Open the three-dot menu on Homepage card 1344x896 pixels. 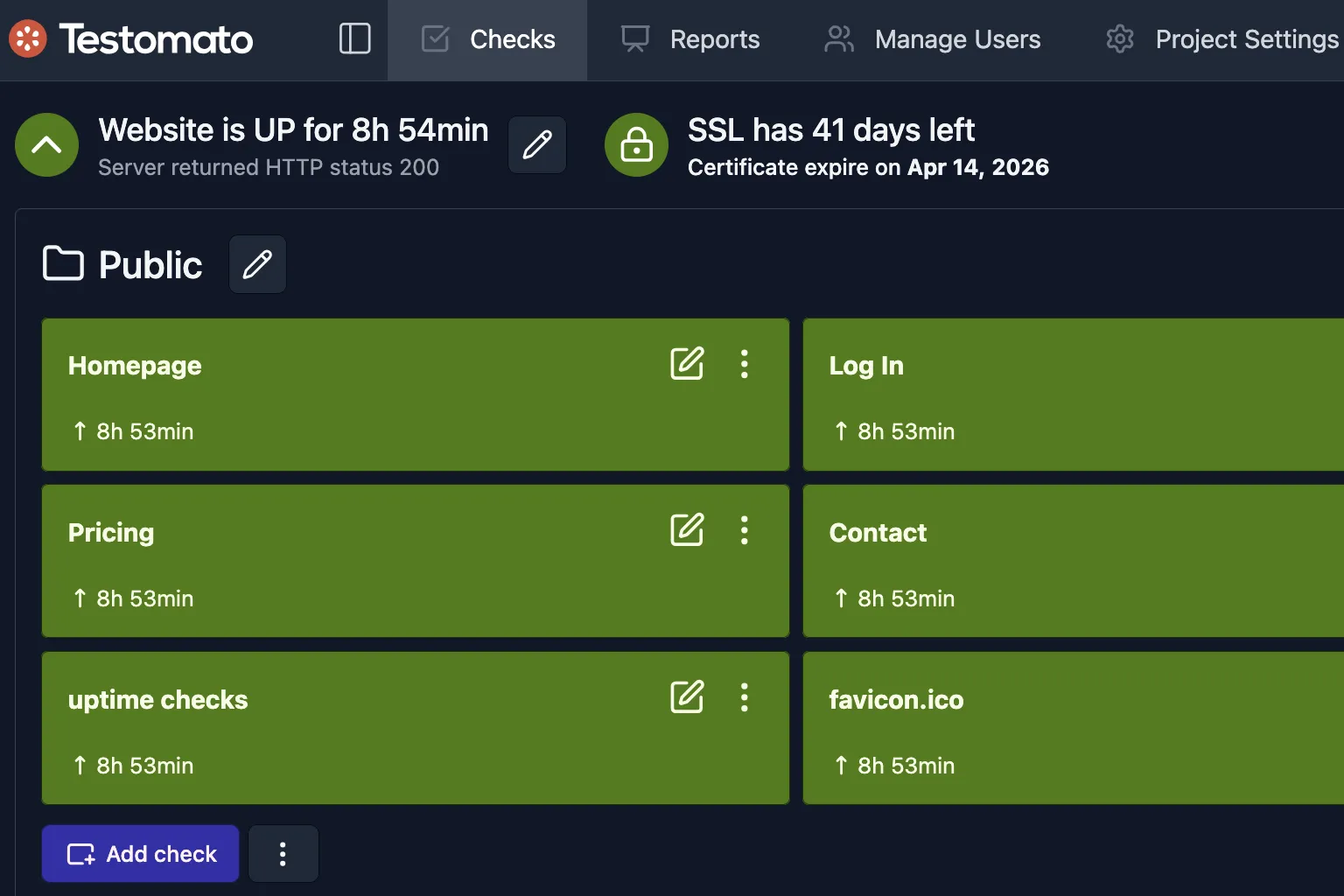click(745, 364)
